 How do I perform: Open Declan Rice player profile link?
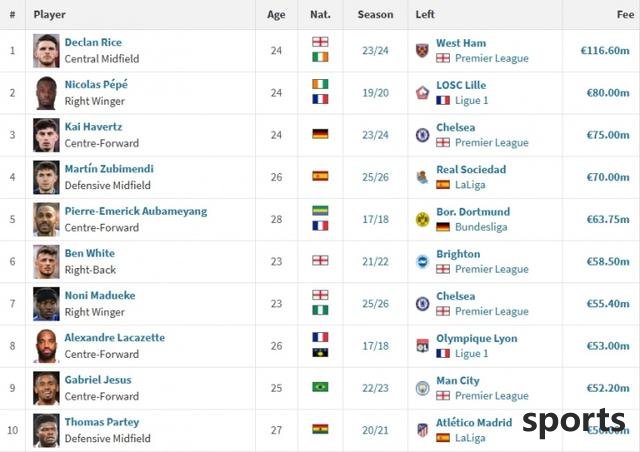(93, 42)
